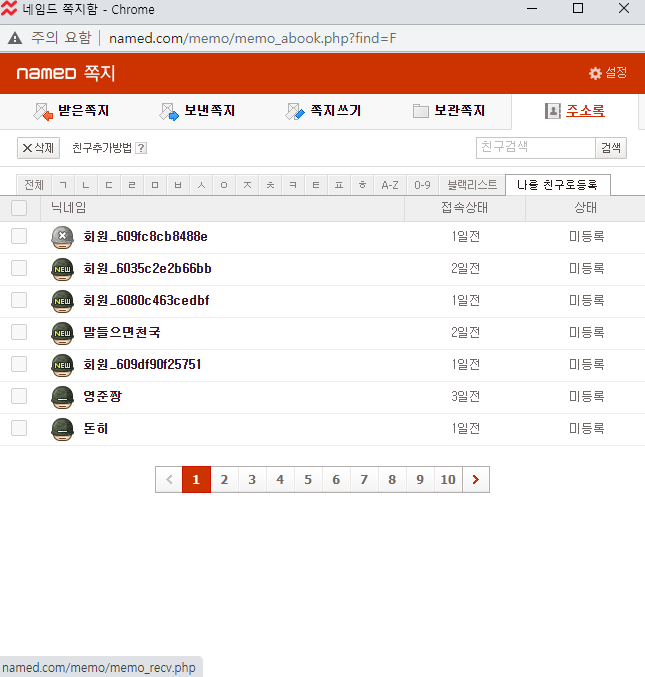
Task: Open 설정 gear icon
Action: click(595, 73)
